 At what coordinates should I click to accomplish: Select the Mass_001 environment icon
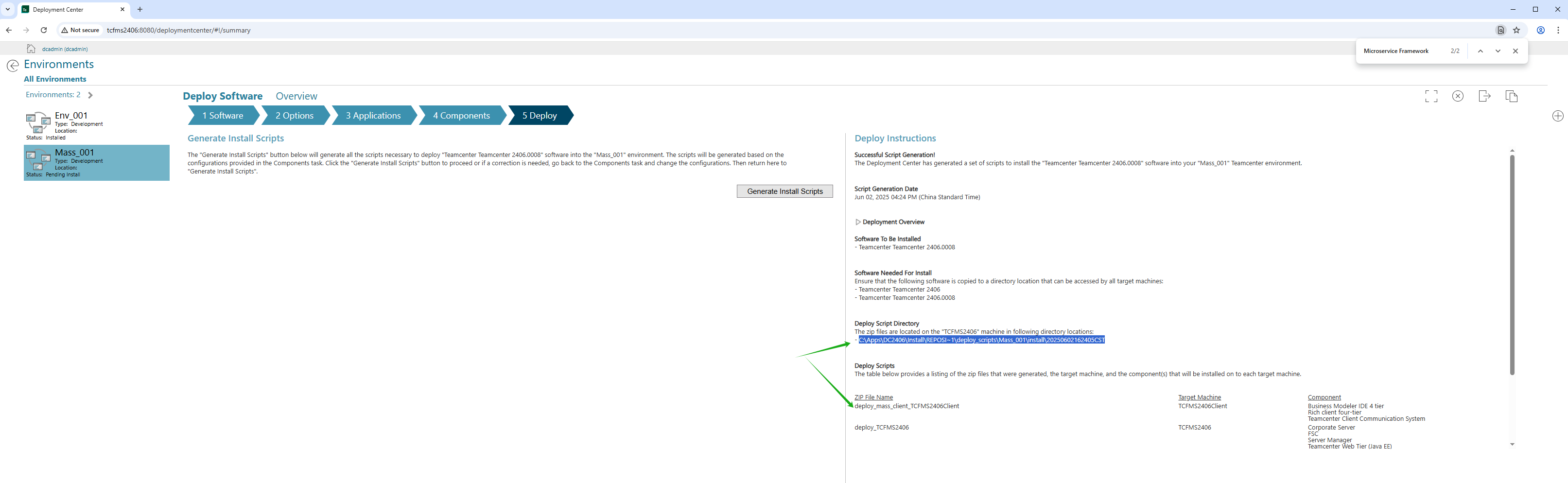point(38,160)
